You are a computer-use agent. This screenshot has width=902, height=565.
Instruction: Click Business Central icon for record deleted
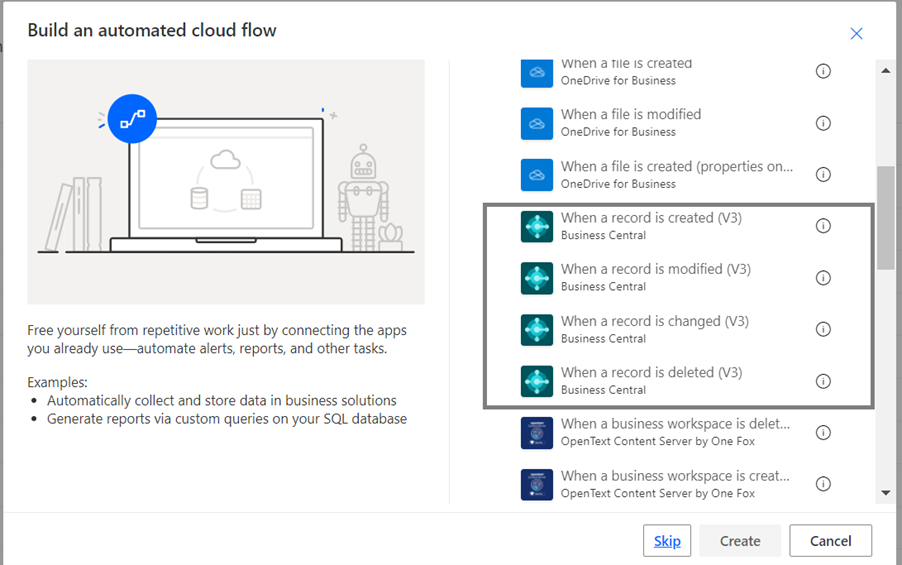pos(537,381)
